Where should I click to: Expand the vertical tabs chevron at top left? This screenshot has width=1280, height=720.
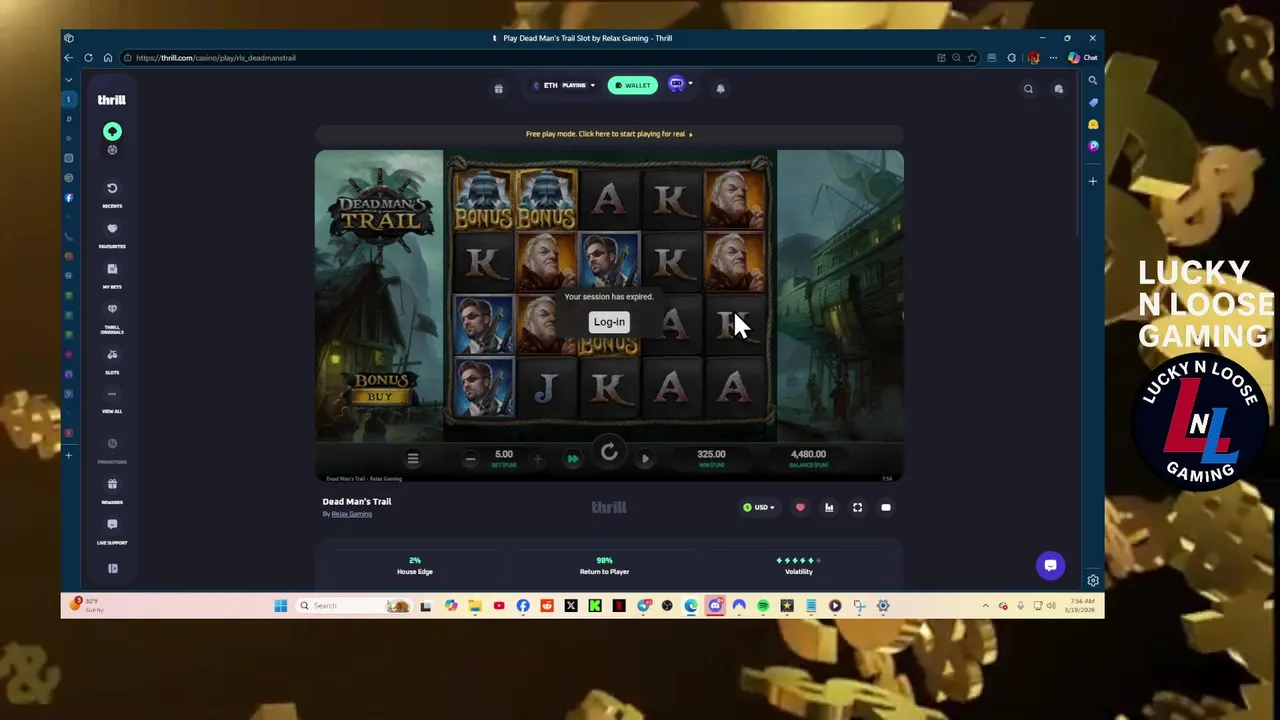click(69, 79)
